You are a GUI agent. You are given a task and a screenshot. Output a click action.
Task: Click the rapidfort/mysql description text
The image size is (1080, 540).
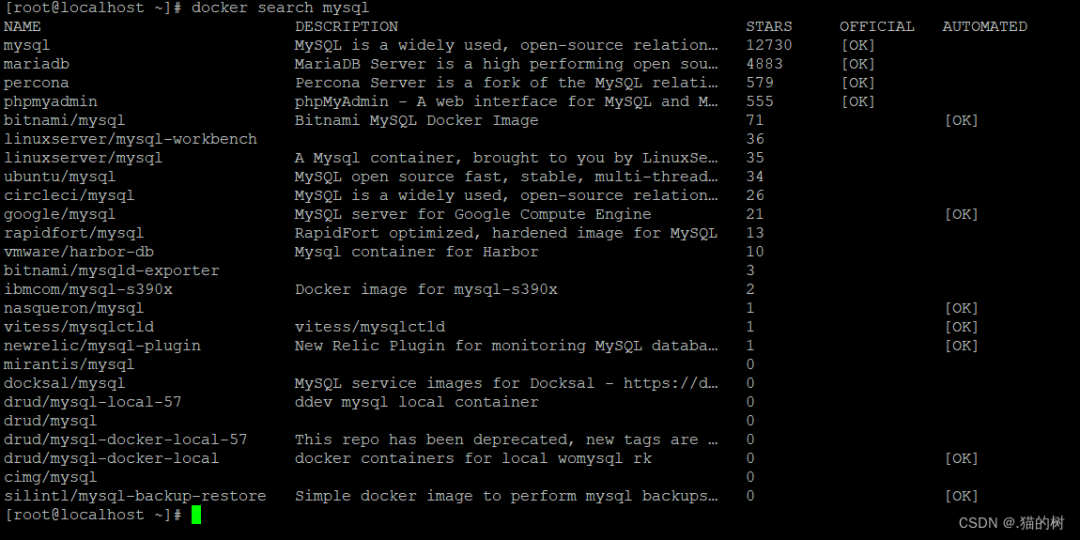click(506, 233)
